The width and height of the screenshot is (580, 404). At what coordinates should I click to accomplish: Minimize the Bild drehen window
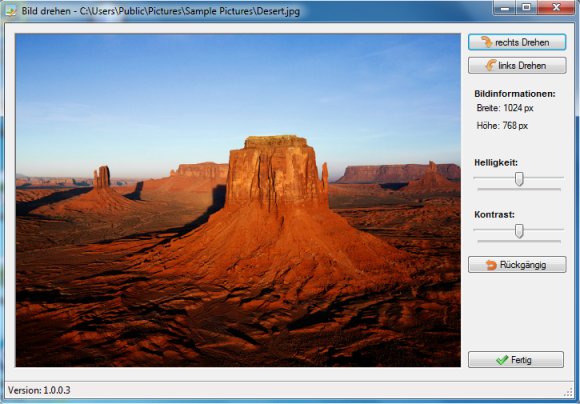pos(505,7)
